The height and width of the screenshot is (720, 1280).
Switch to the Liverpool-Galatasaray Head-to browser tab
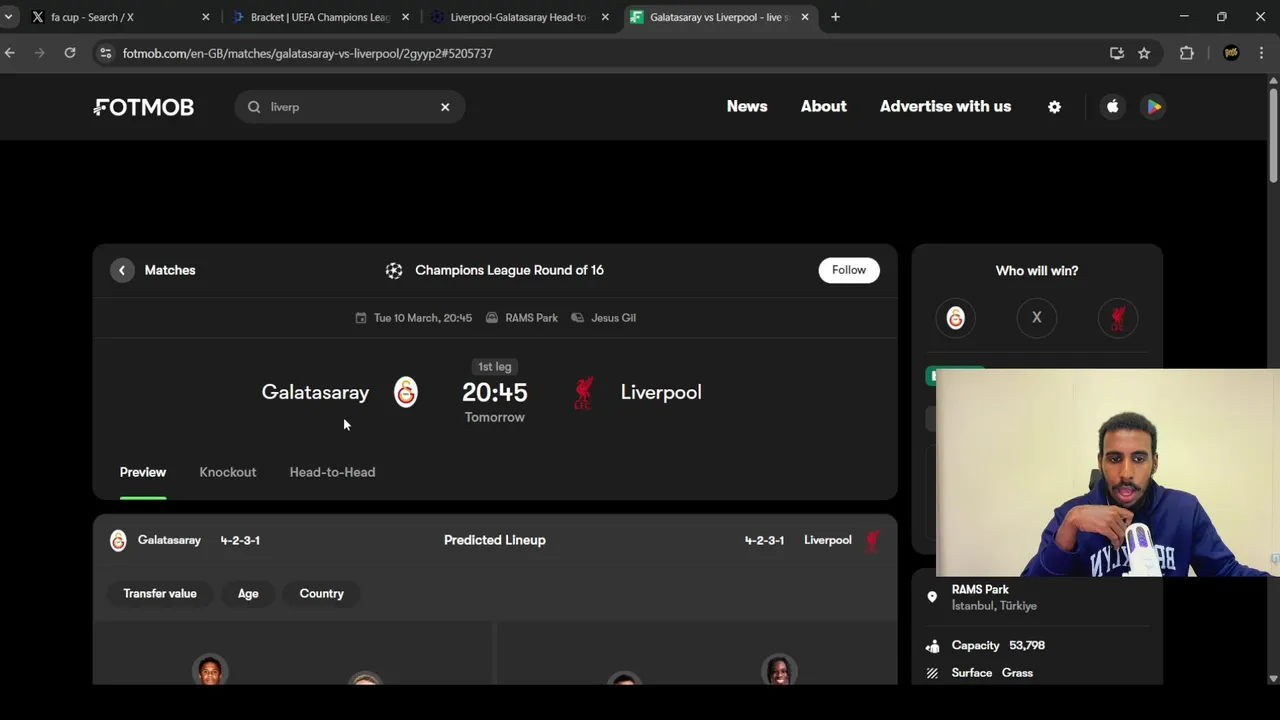pos(519,17)
